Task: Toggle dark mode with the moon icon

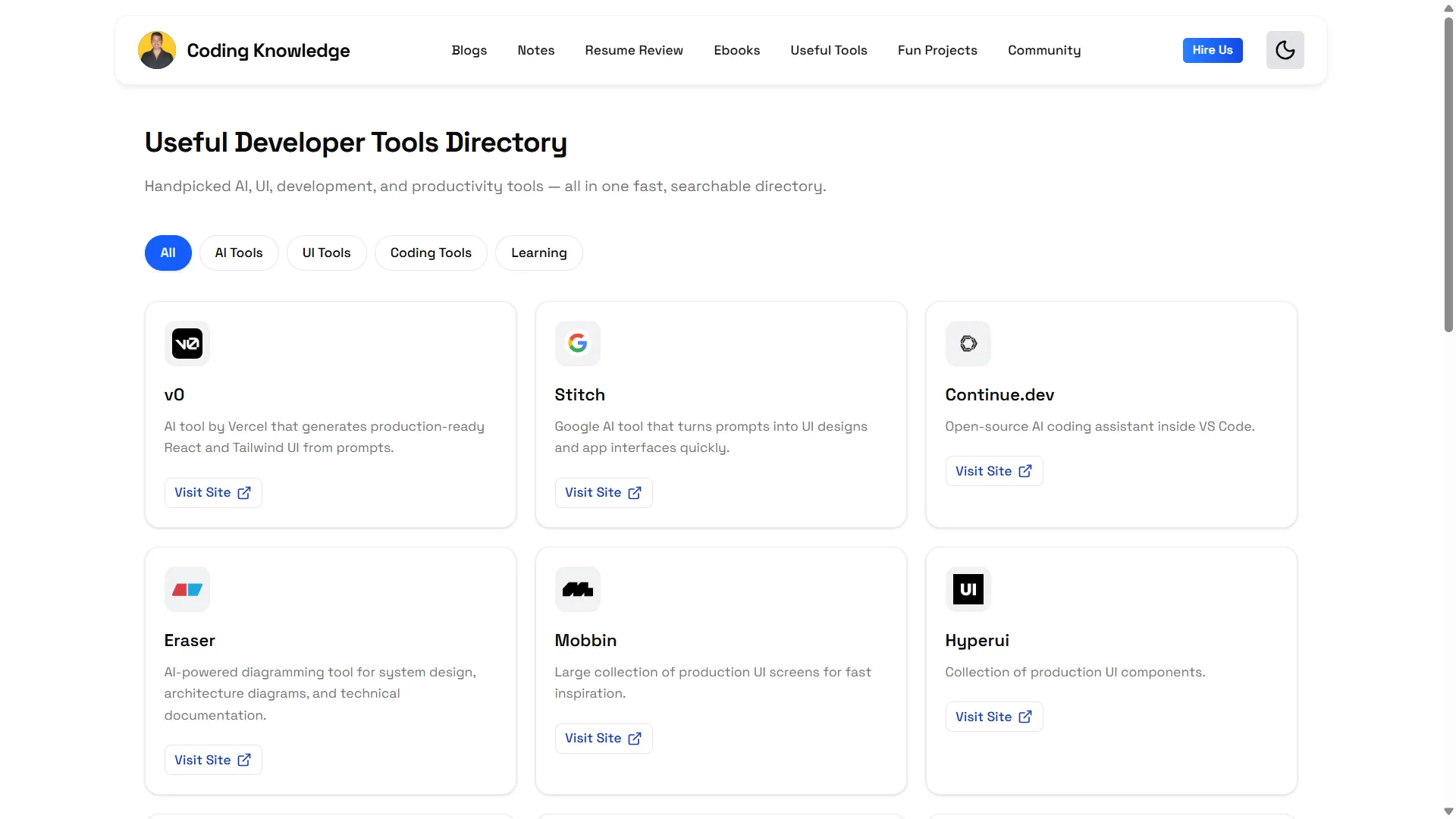Action: 1285,50
